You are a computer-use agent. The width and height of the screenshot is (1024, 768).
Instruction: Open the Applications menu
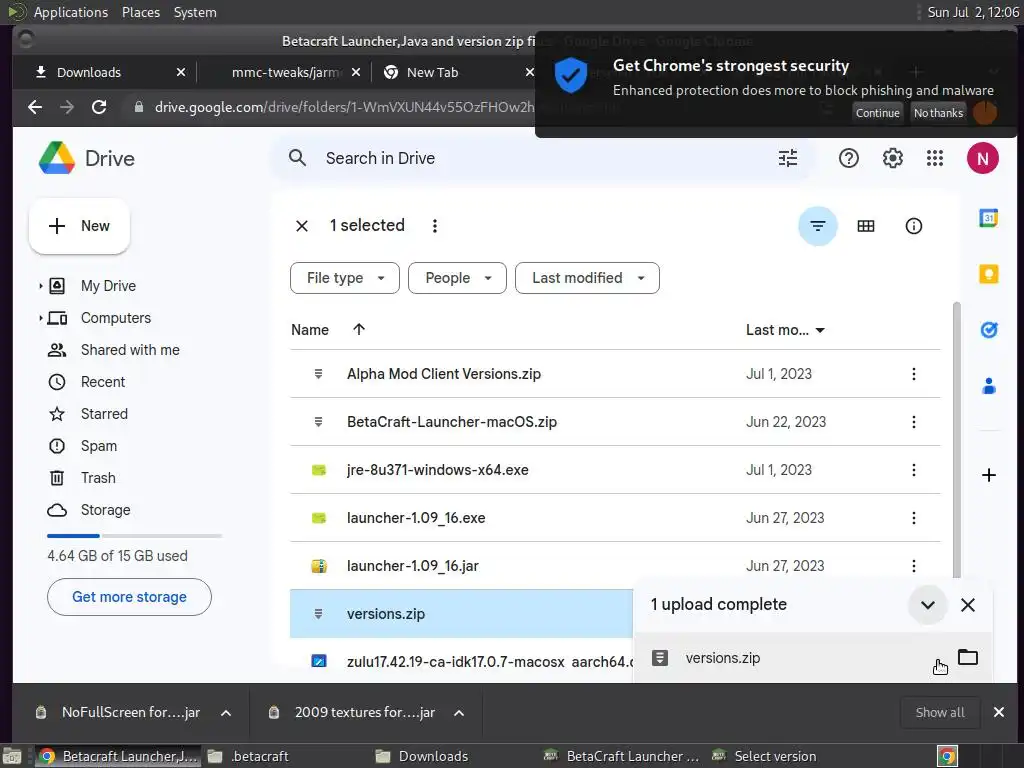pyautogui.click(x=71, y=12)
